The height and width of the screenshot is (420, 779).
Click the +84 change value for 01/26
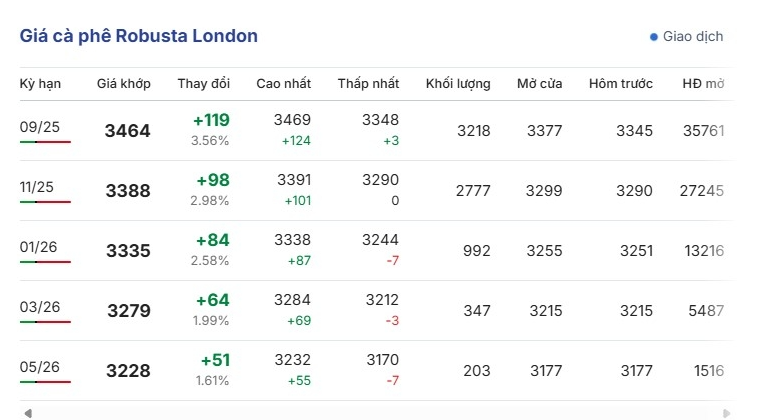[x=212, y=240]
